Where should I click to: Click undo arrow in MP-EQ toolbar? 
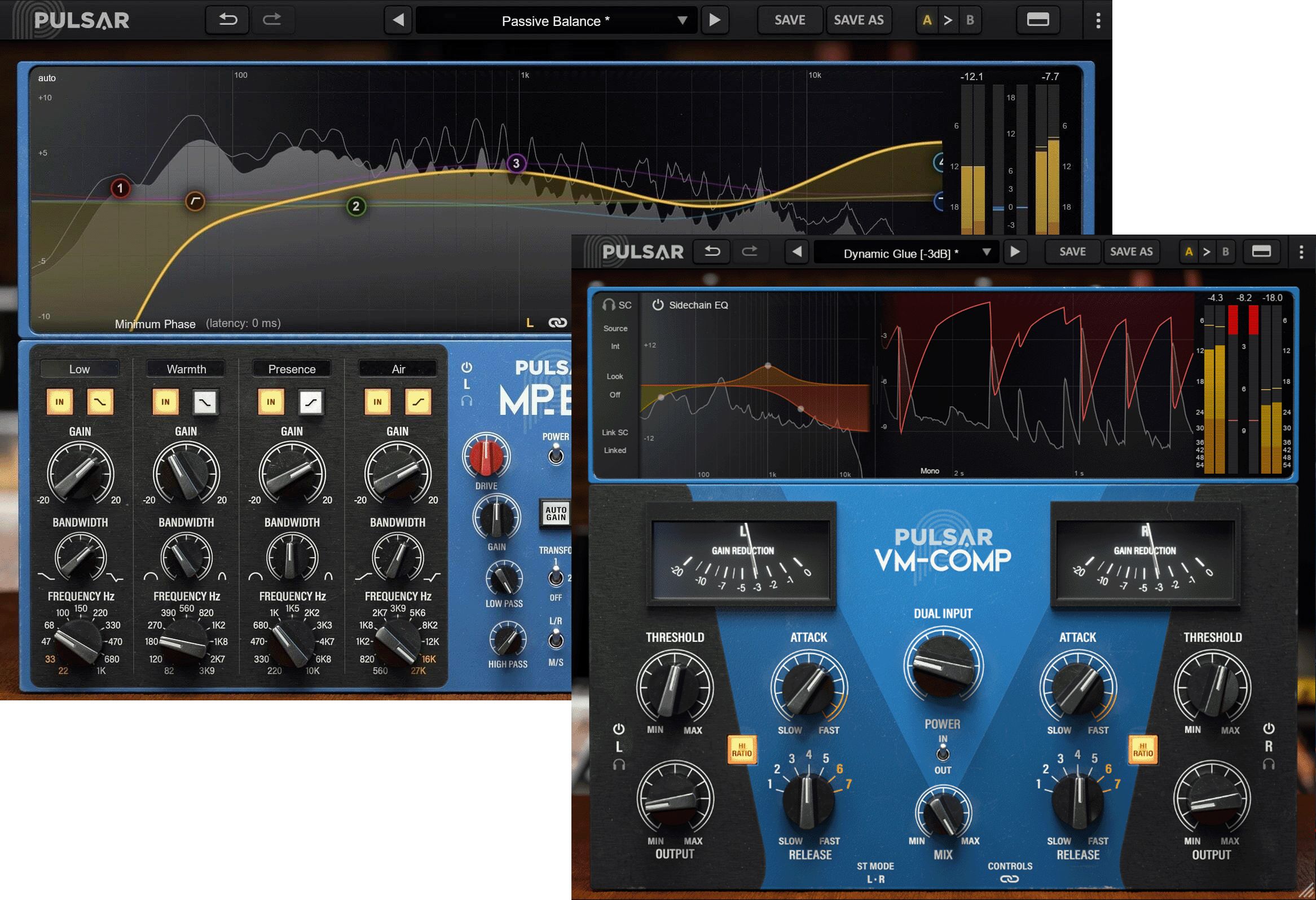(x=228, y=20)
